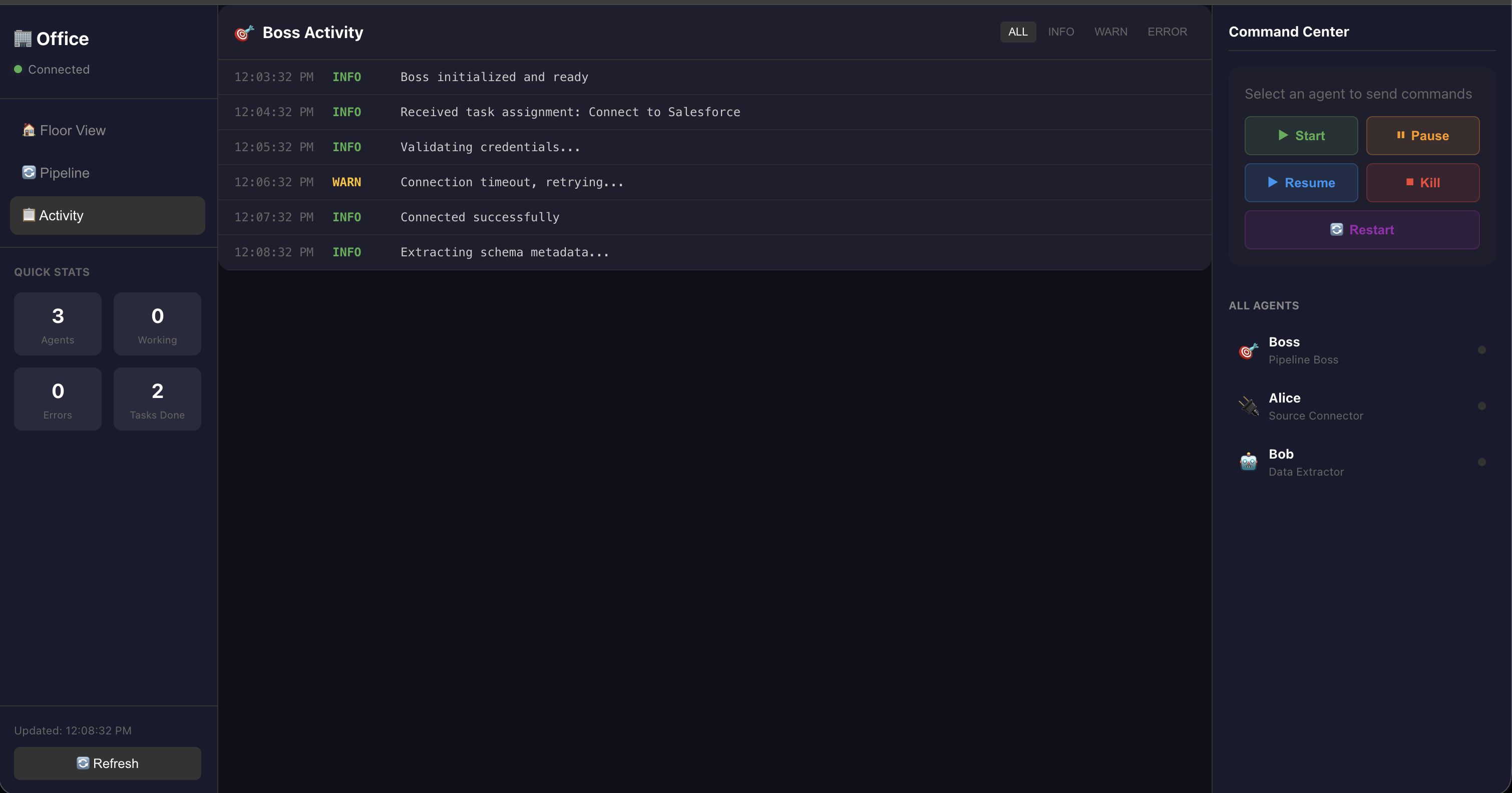Viewport: 1512px width, 793px height.
Task: Switch to the WARN log filter
Action: (x=1110, y=32)
